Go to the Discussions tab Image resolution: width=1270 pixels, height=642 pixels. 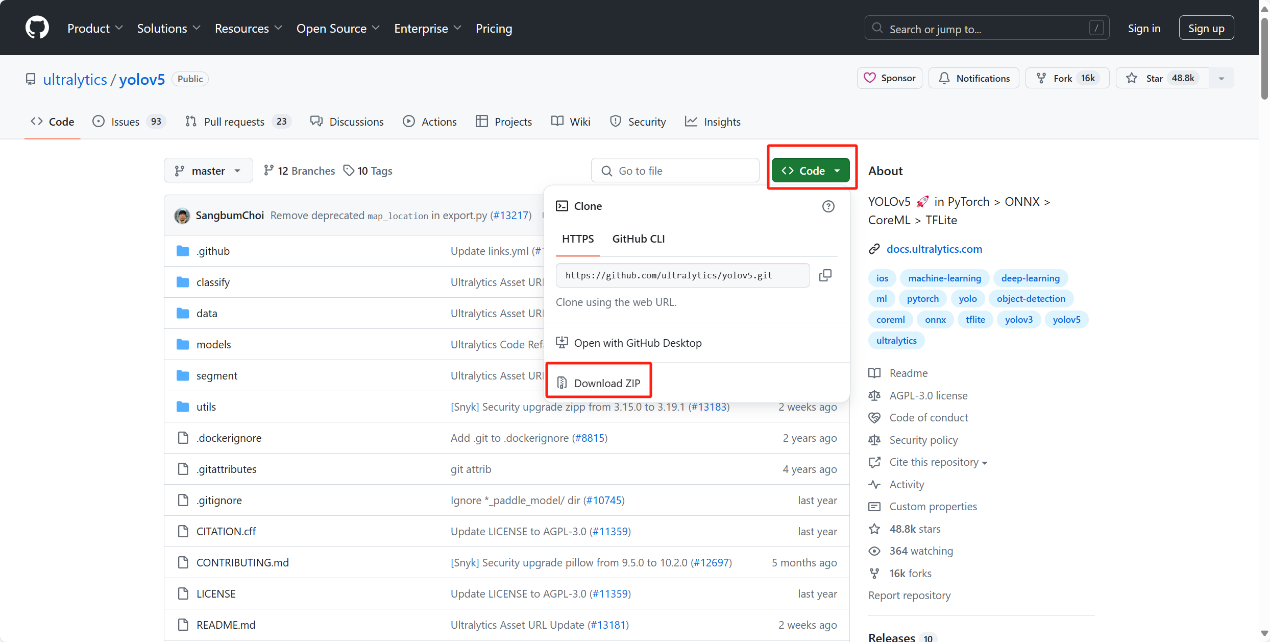[347, 122]
